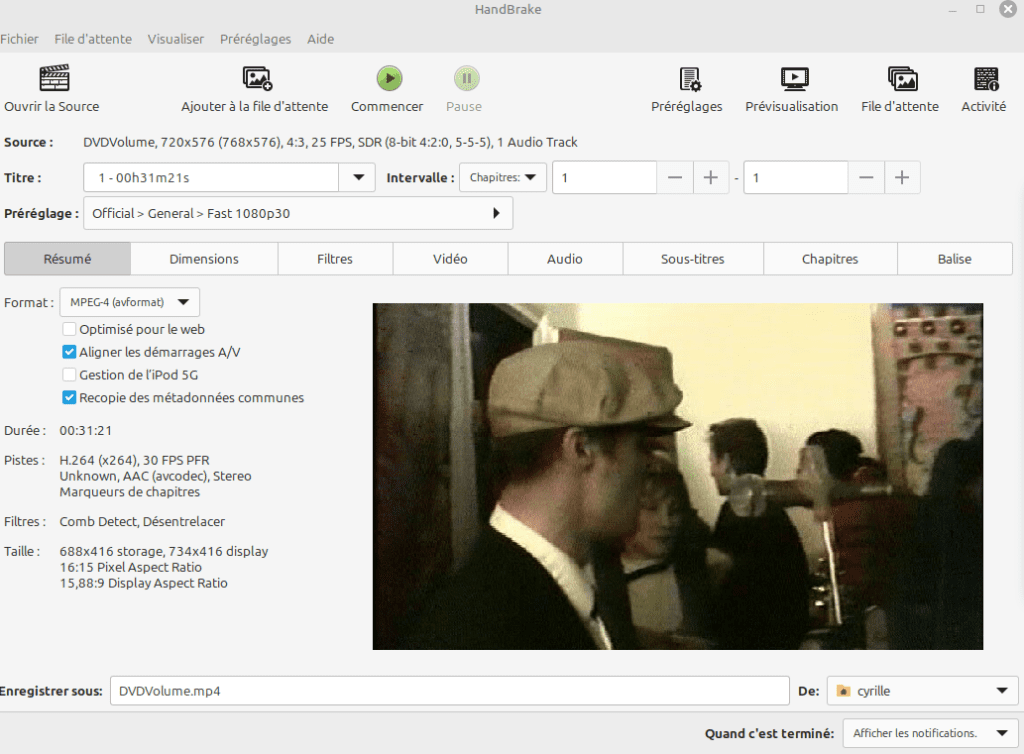Increase the start chapter with plus button

pos(710,178)
